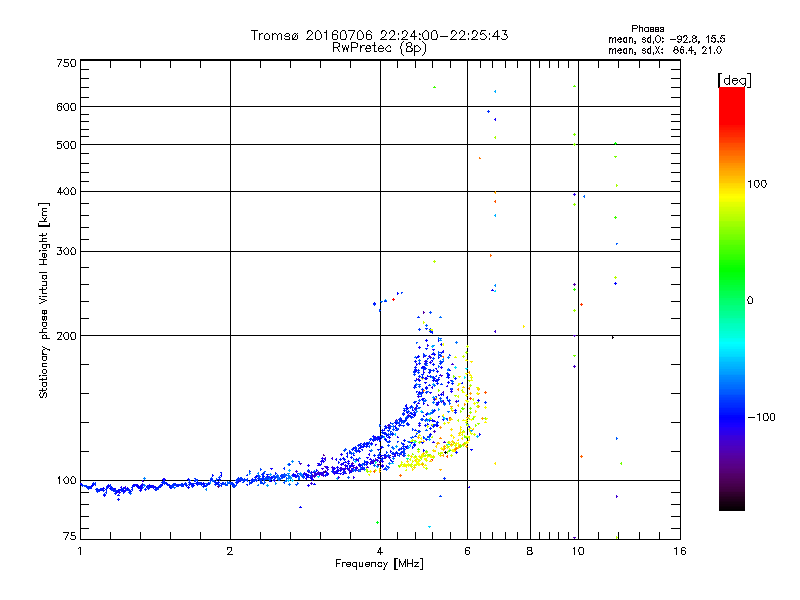
Task: Click the colorbar tick label '-100'
Action: pos(761,417)
